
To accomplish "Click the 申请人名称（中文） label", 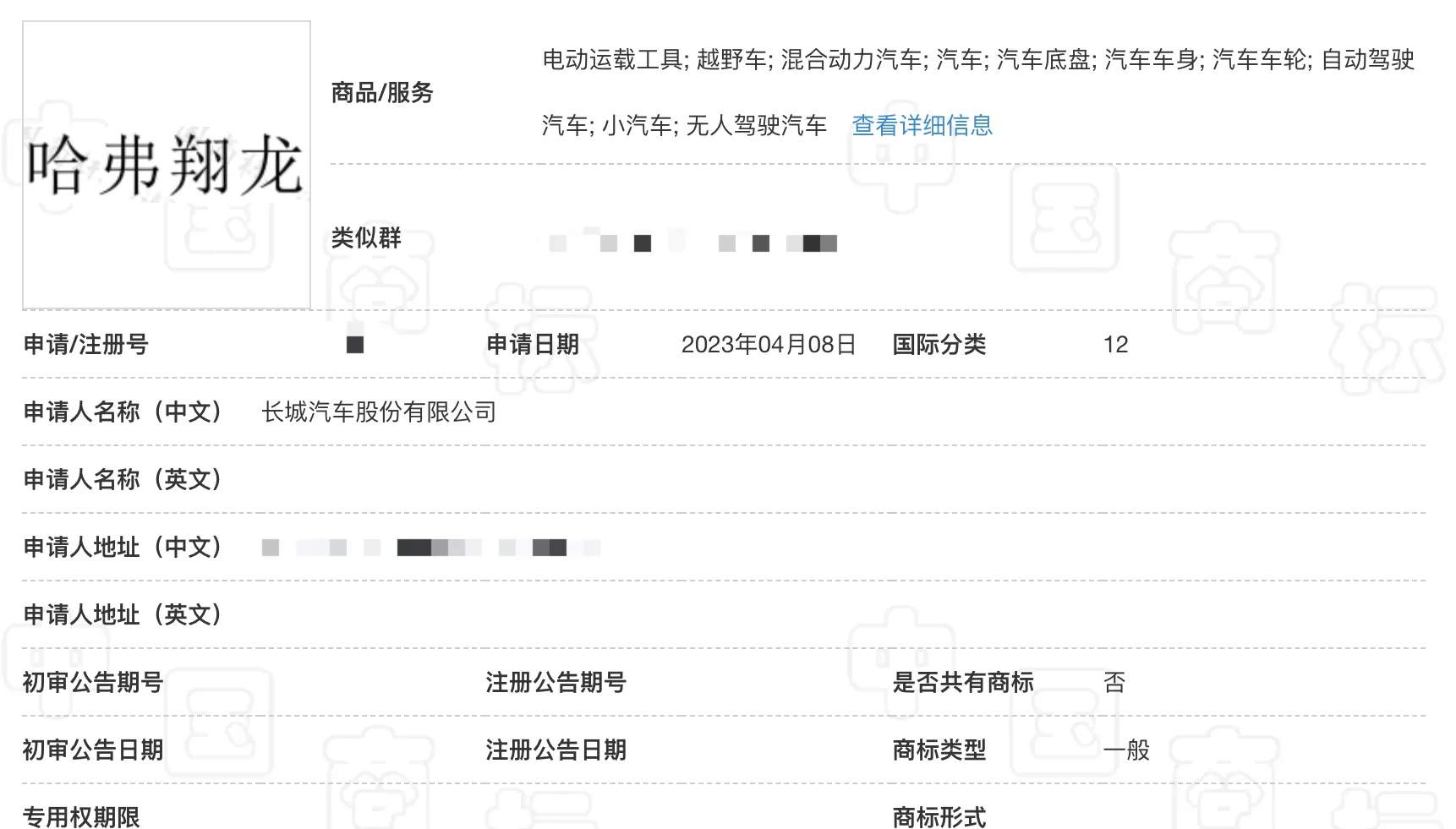I will coord(123,412).
